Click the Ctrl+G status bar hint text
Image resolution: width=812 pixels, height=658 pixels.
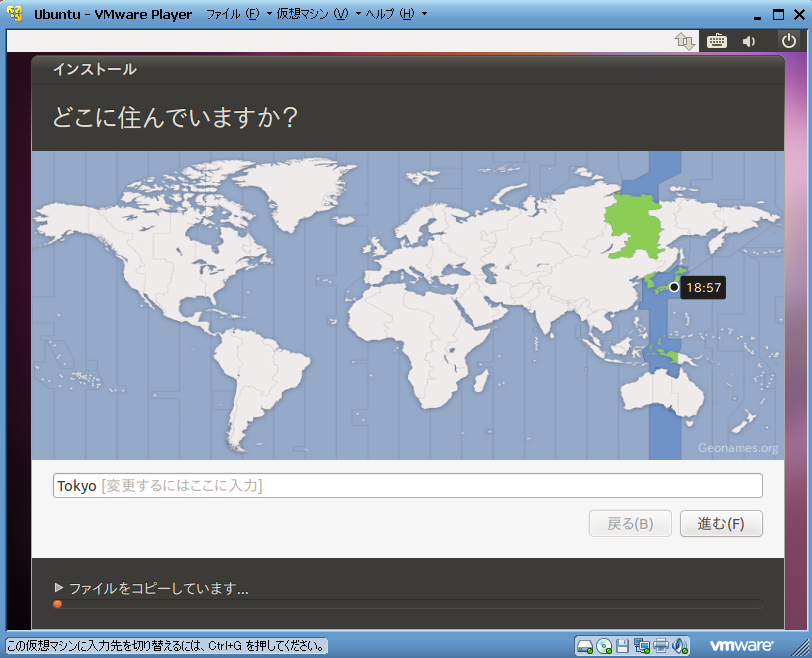[166, 646]
